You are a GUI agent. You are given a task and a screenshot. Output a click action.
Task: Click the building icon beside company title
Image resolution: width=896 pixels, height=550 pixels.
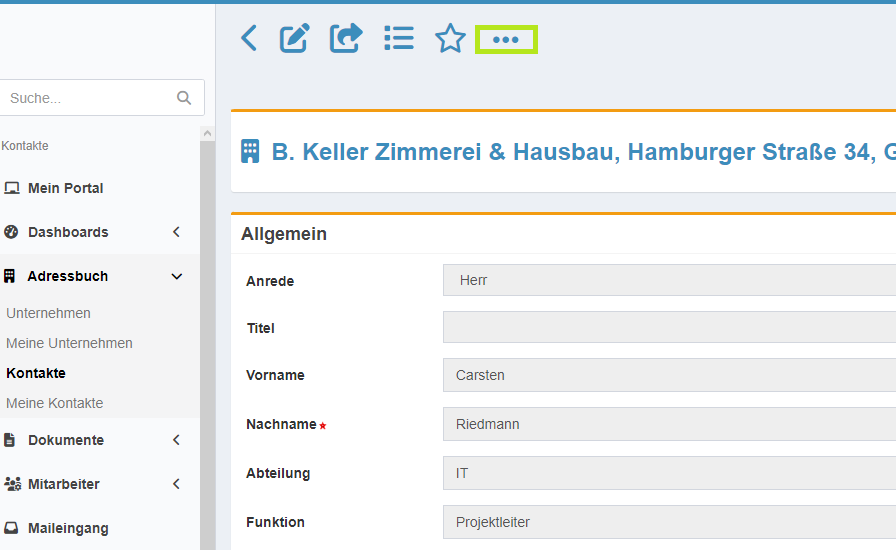coord(250,152)
